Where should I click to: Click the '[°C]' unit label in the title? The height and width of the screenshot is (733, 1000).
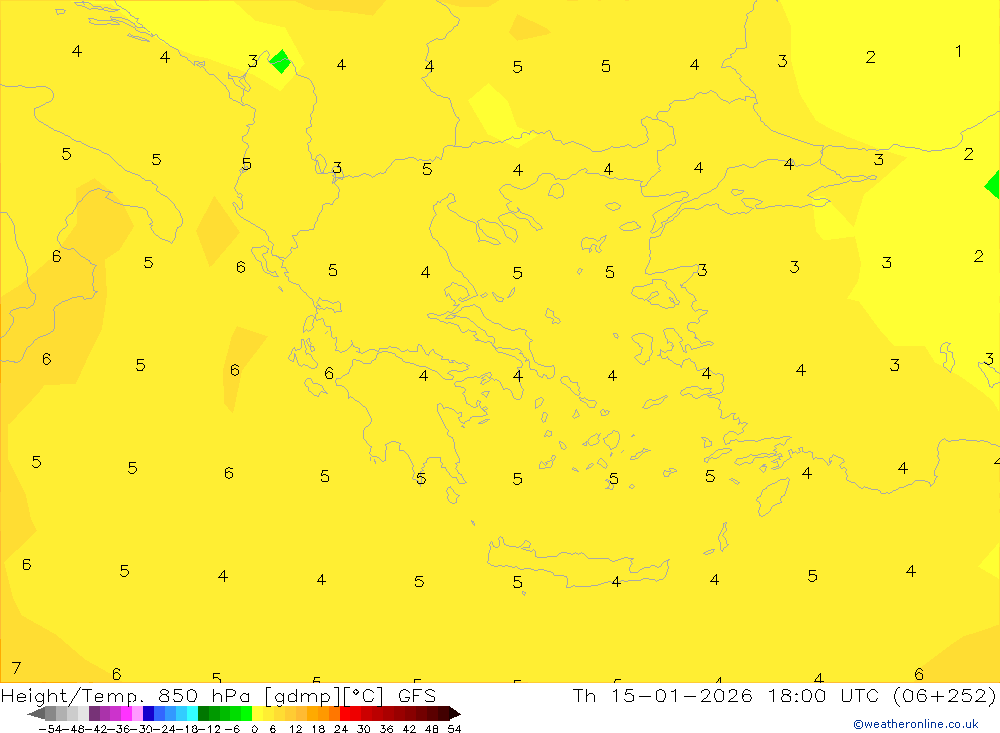click(364, 695)
